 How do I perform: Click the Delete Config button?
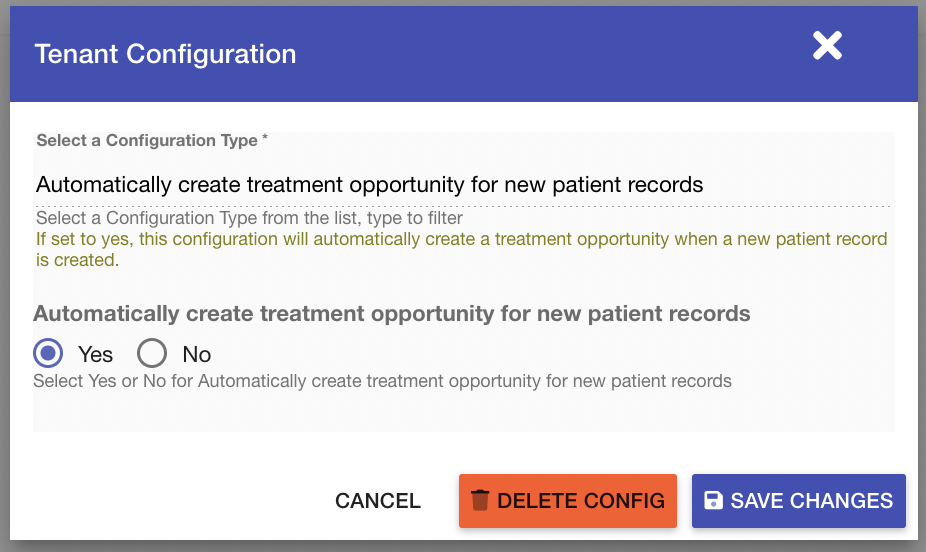tap(568, 501)
